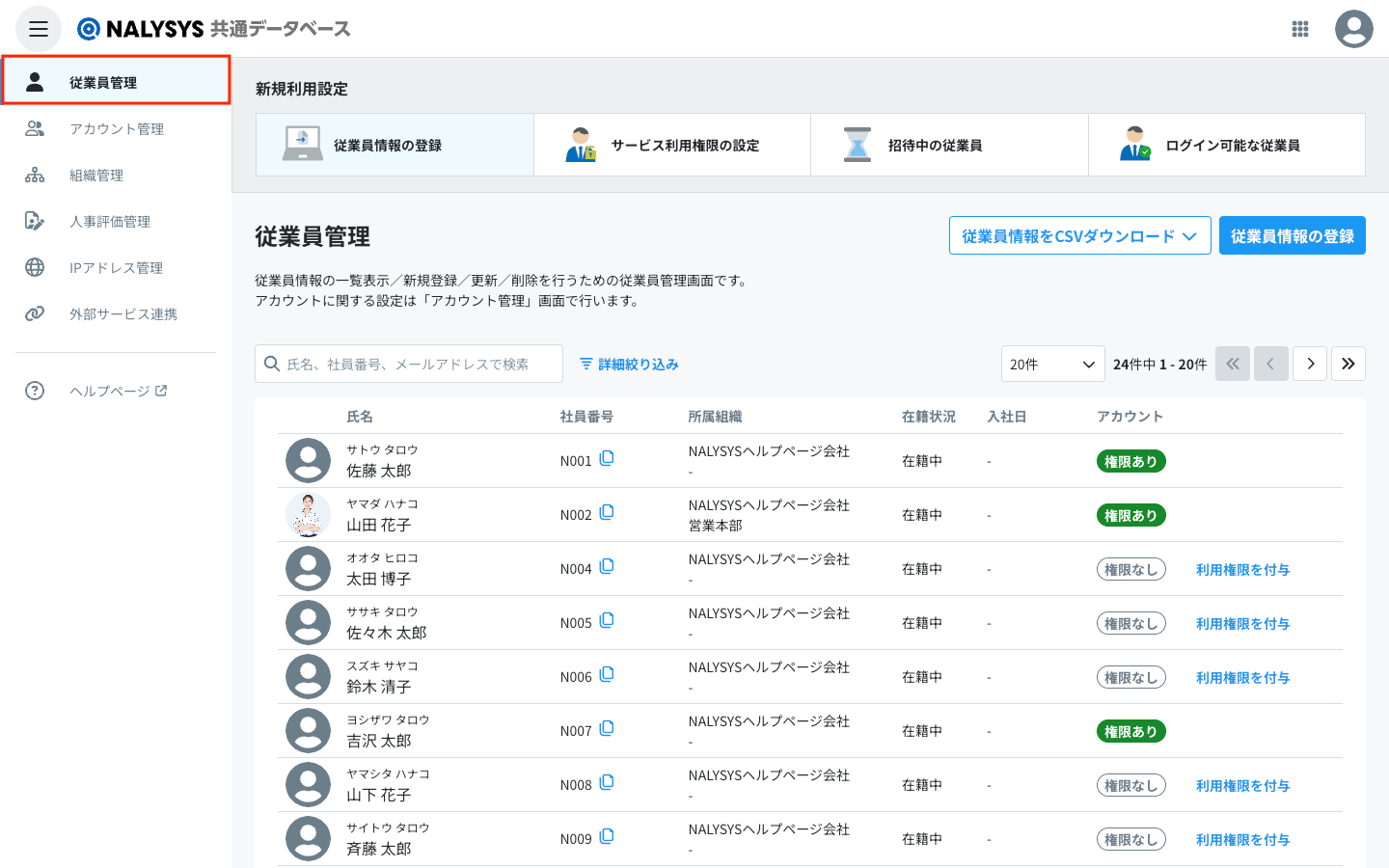This screenshot has width=1389, height=868.
Task: Copy employee number N008
Action: pyautogui.click(x=607, y=783)
